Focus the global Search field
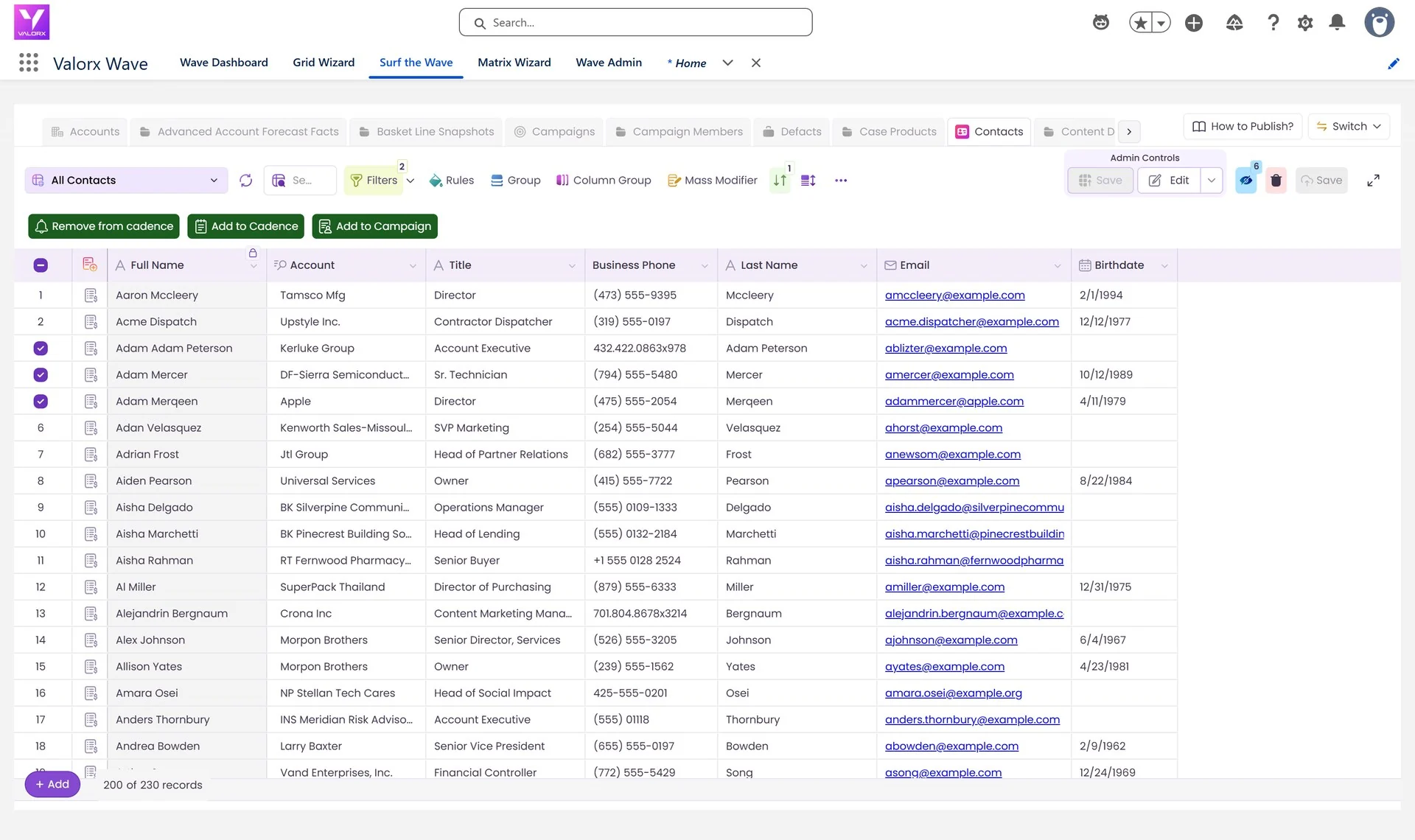The image size is (1415, 840). (x=635, y=23)
